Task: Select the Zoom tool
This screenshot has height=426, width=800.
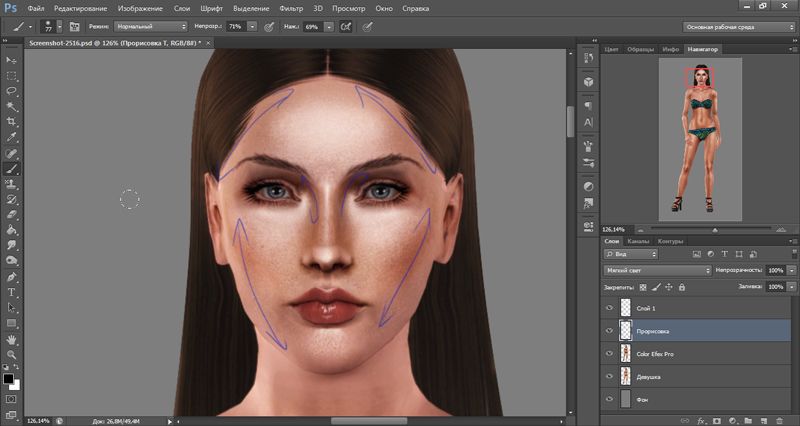Action: pos(11,355)
